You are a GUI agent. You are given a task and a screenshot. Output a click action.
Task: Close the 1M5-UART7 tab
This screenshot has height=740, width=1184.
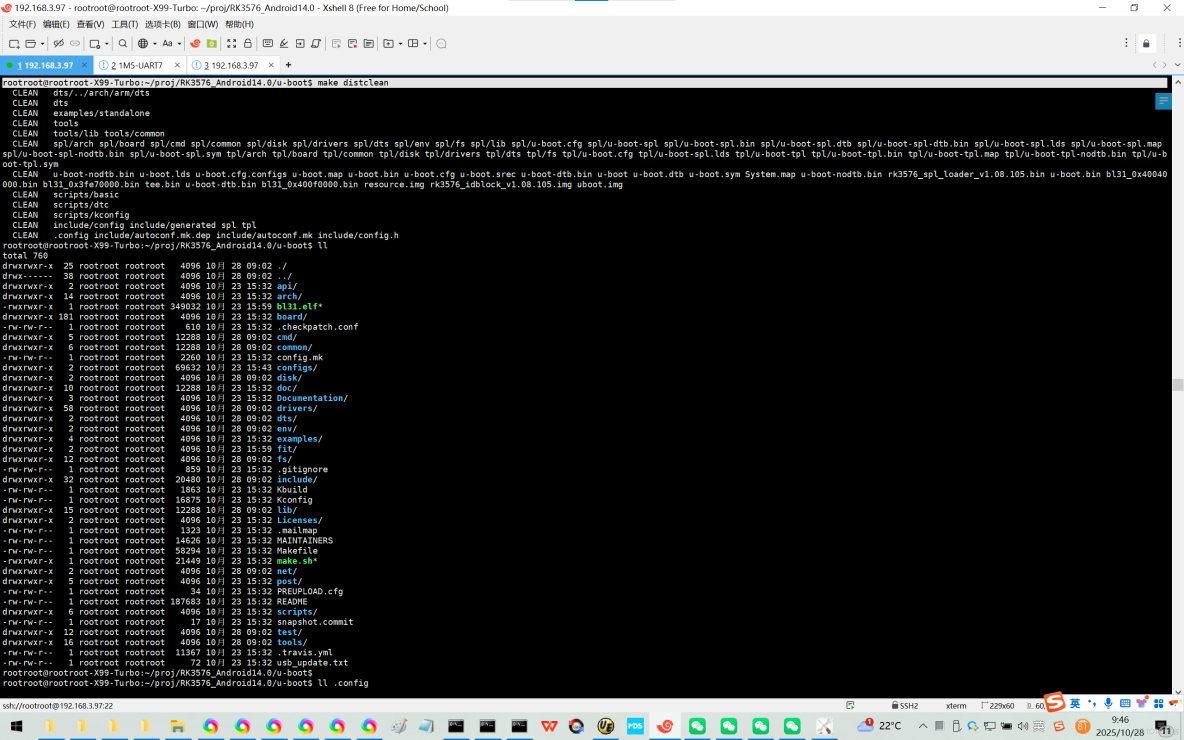(177, 66)
